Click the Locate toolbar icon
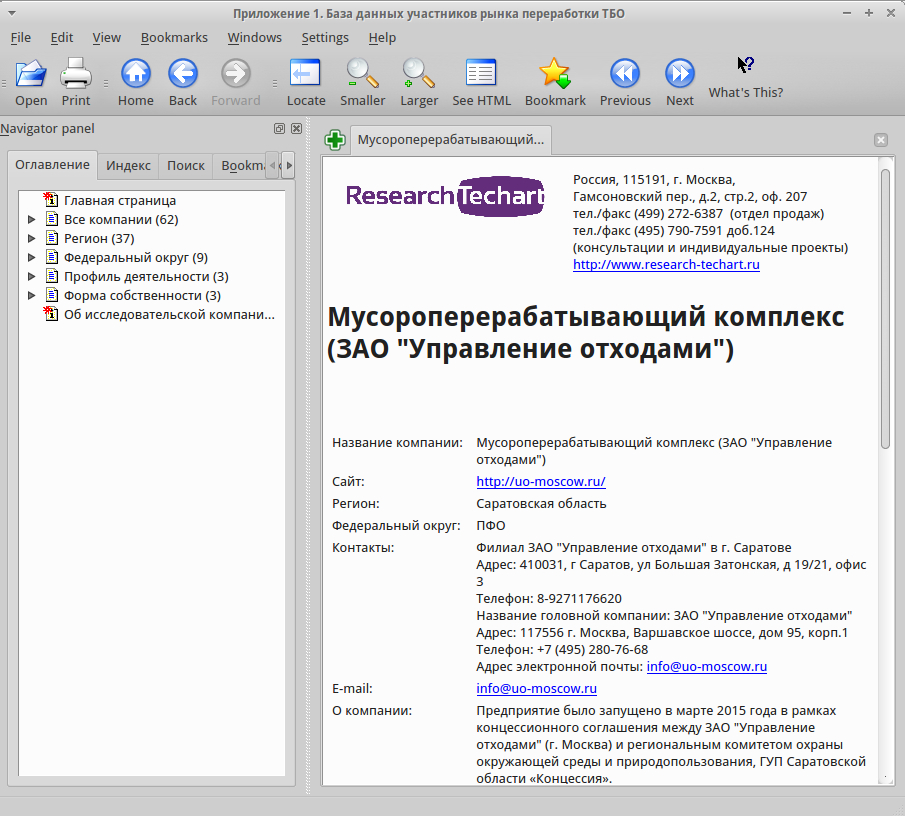 click(305, 74)
